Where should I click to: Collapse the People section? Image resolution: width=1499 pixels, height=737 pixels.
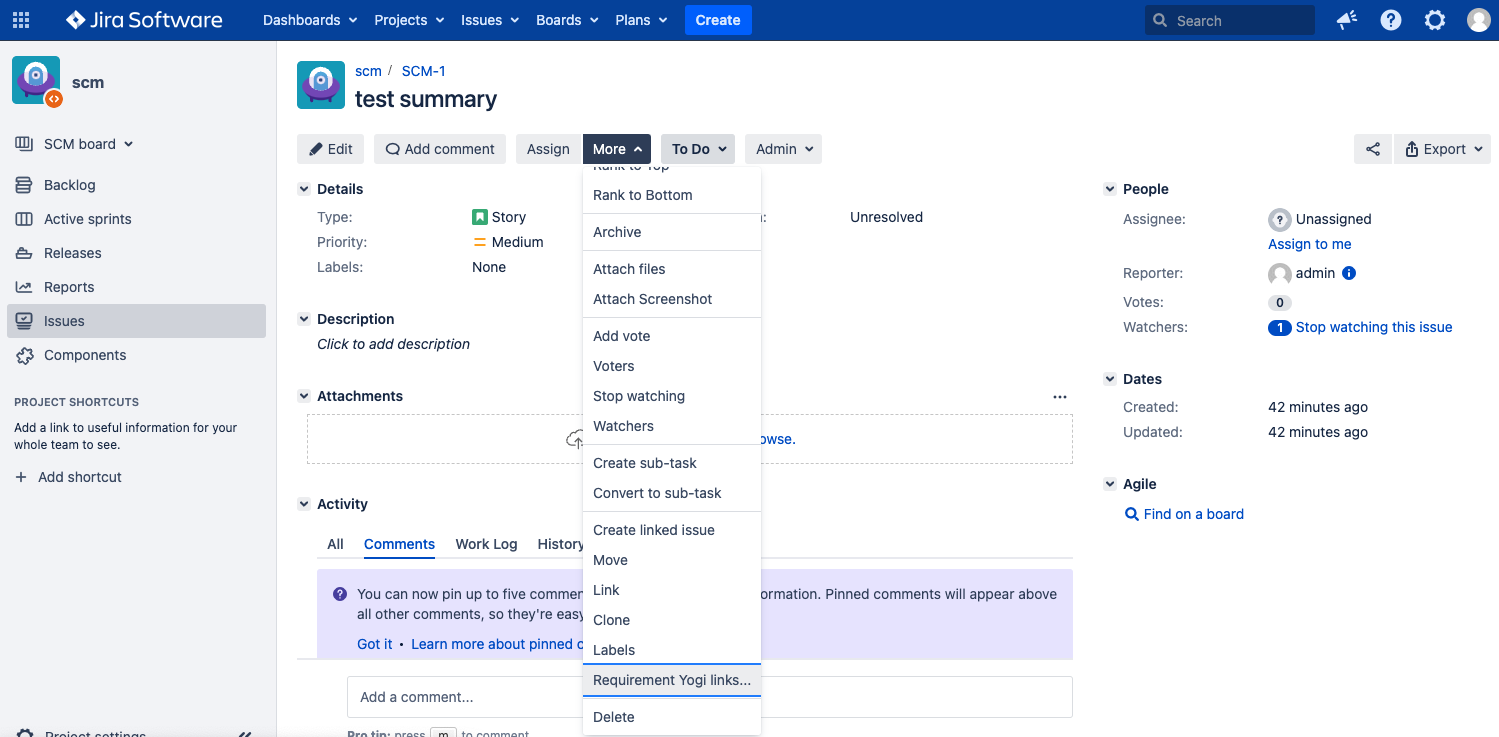(x=1110, y=189)
